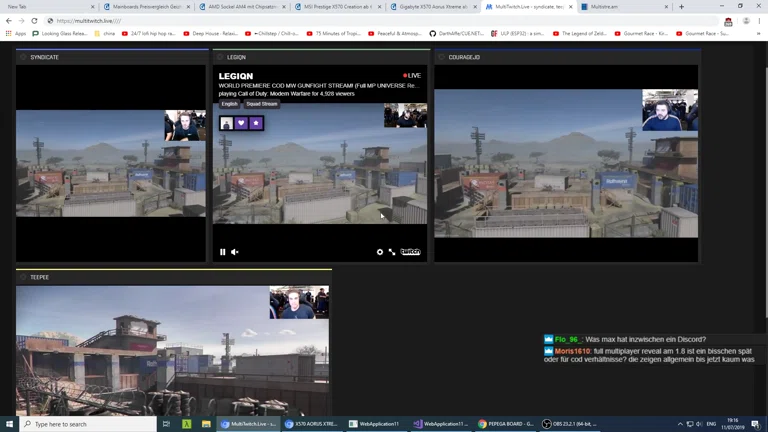Toggle the circle beside TEEPEE header
This screenshot has height=432, width=768.
click(x=23, y=277)
